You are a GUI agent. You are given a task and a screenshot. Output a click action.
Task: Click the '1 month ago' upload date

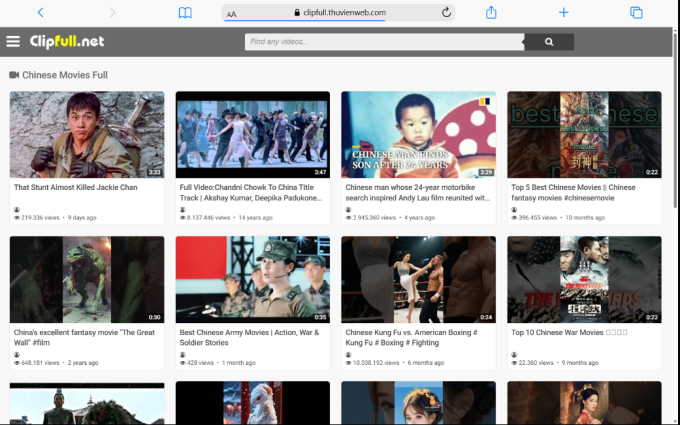[x=239, y=363]
